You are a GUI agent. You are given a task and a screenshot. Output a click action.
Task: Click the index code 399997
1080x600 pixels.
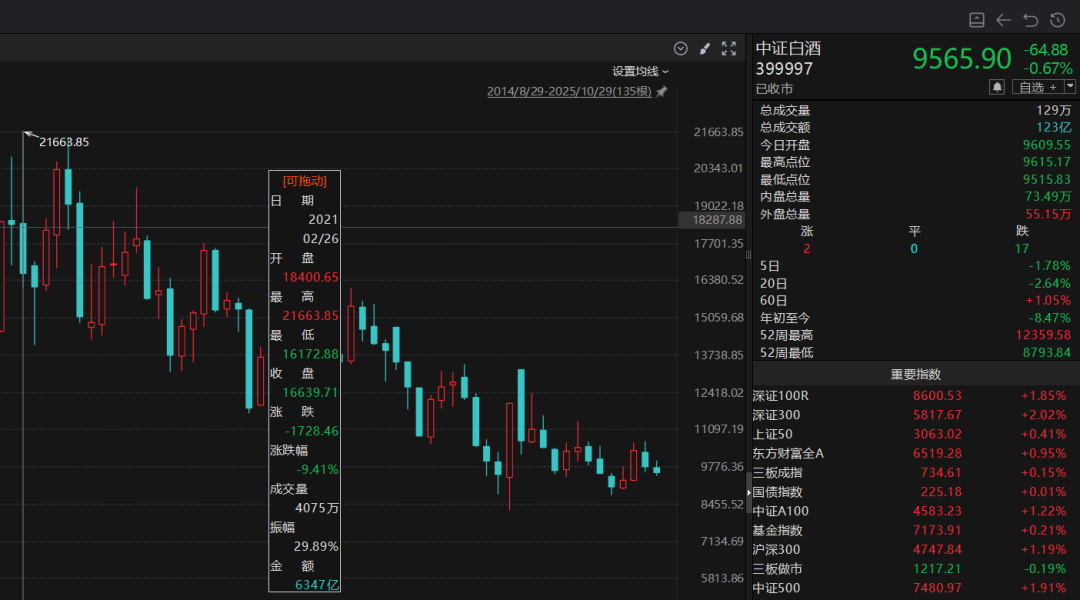point(784,69)
